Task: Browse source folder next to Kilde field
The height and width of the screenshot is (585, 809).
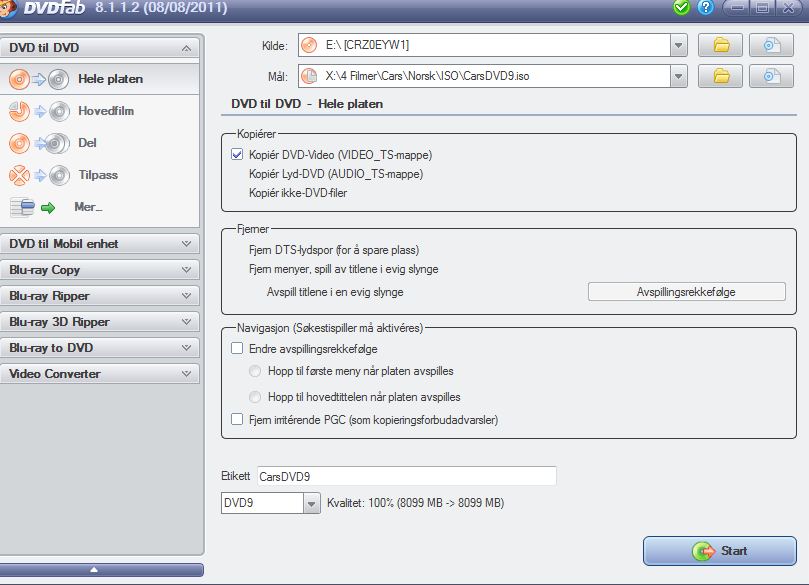Action: pyautogui.click(x=720, y=45)
